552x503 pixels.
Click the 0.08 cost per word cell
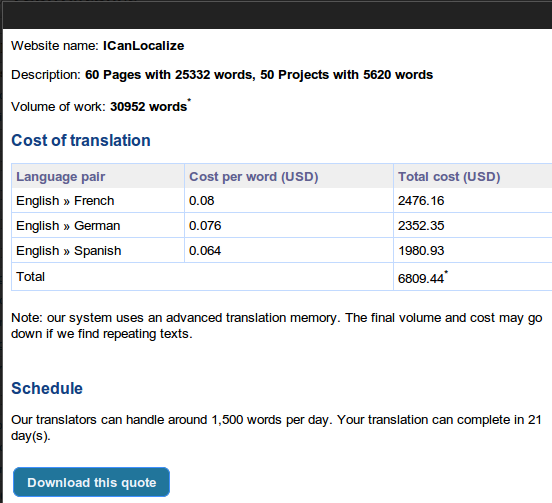201,201
